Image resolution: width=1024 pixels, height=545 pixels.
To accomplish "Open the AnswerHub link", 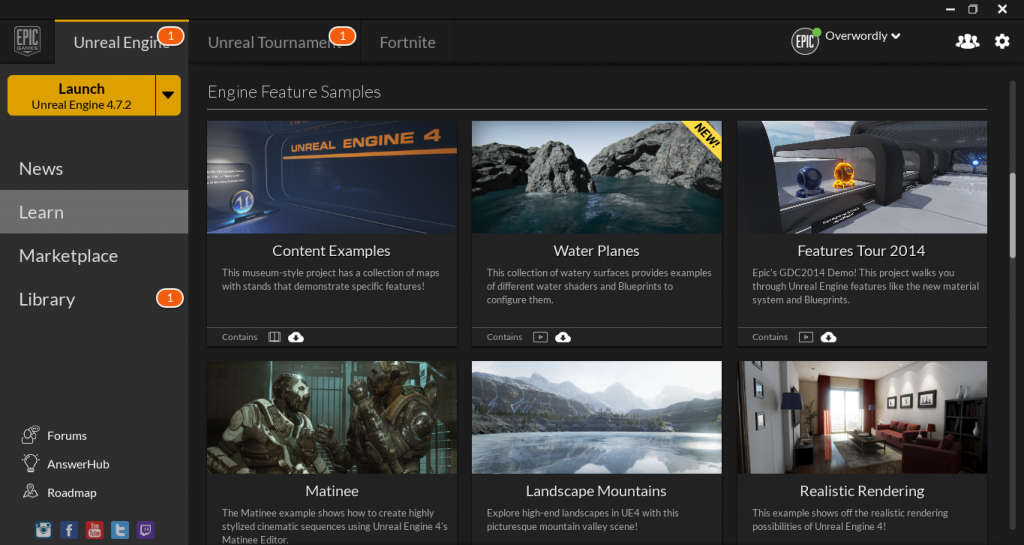I will [78, 464].
